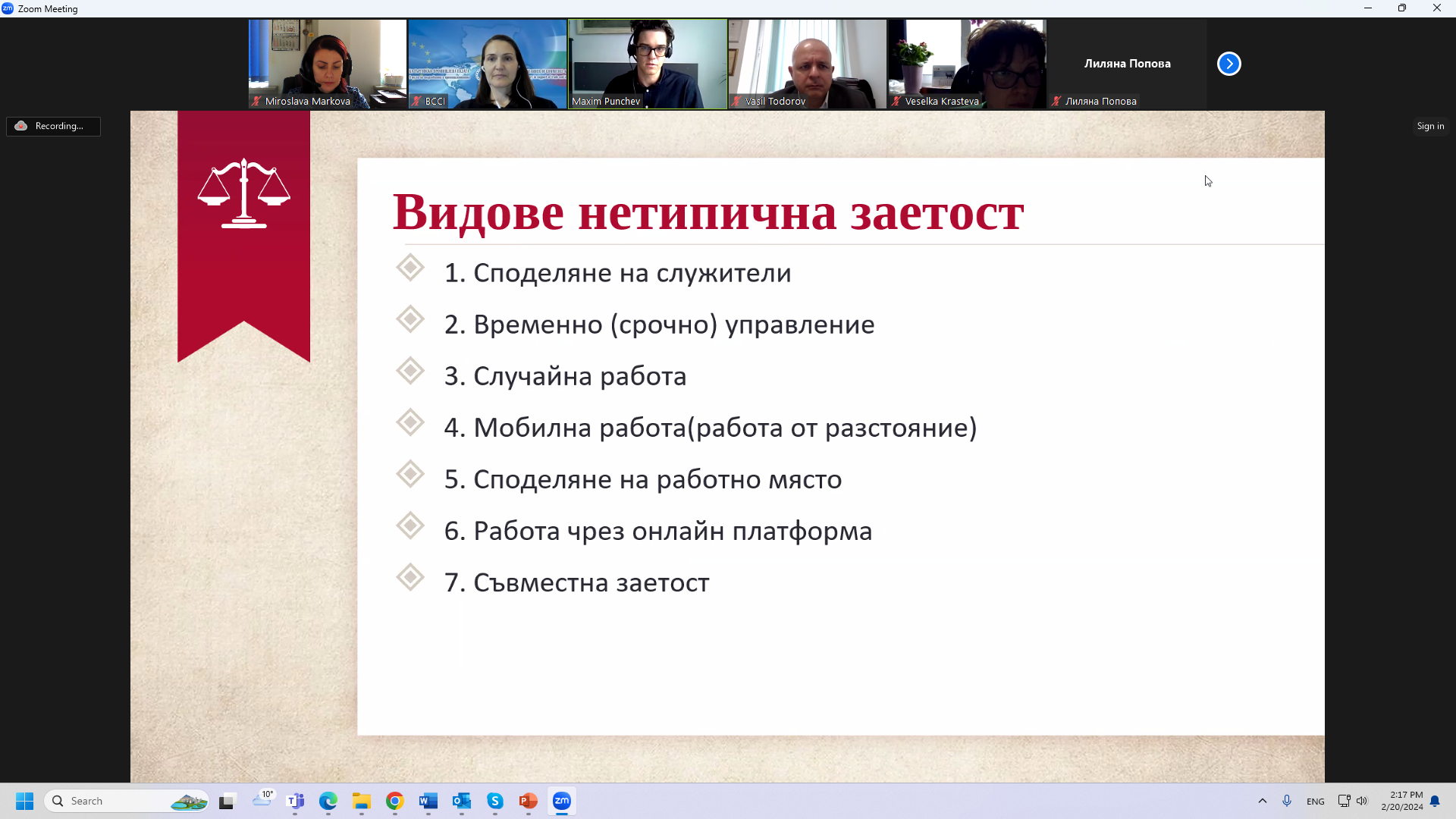This screenshot has width=1456, height=819.
Task: Click Miroslava Markova's muted microphone icon
Action: tap(256, 101)
